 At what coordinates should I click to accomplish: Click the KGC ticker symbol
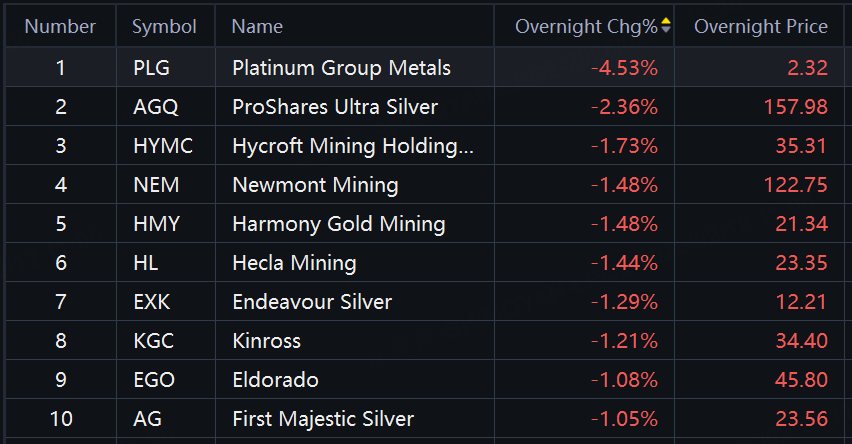[x=153, y=341]
